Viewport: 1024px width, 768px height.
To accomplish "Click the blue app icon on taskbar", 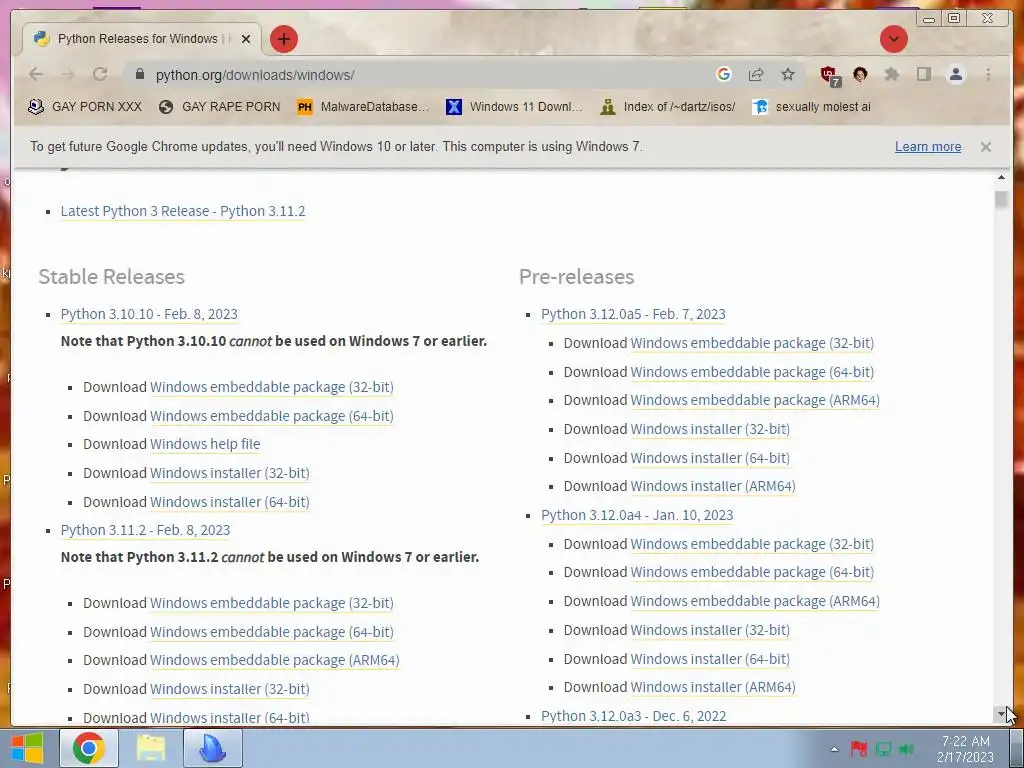I will (x=212, y=748).
